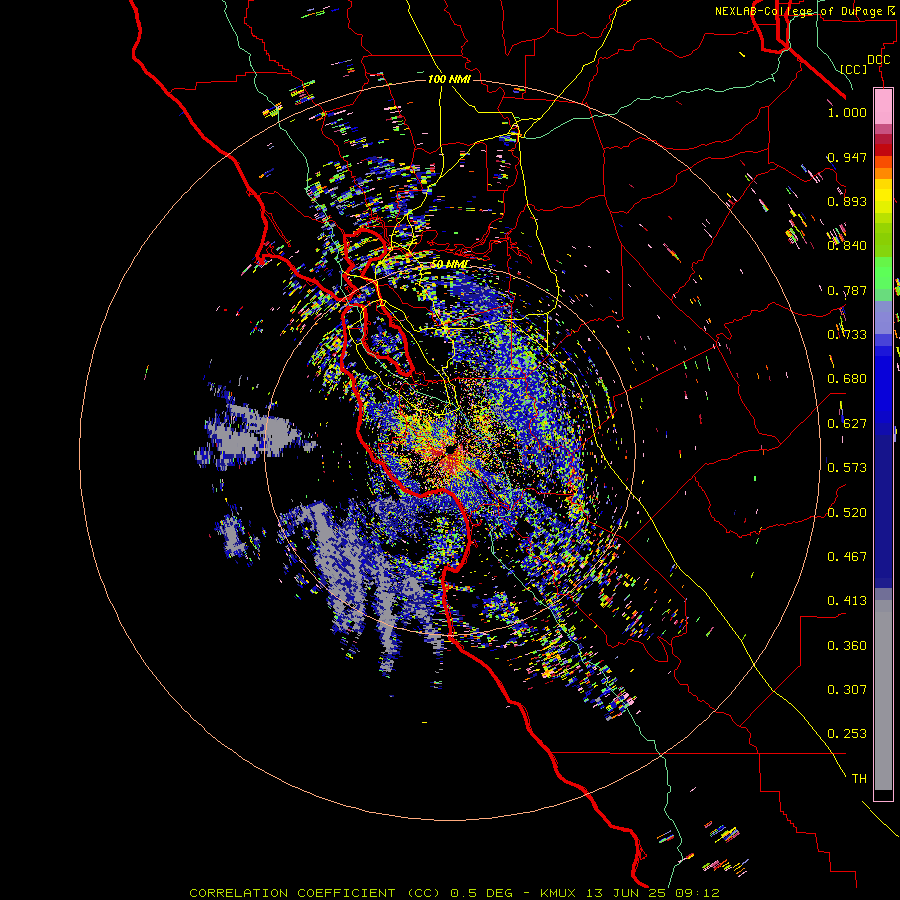Click the DCC label above the color scale
The image size is (900, 900).
coord(878,59)
